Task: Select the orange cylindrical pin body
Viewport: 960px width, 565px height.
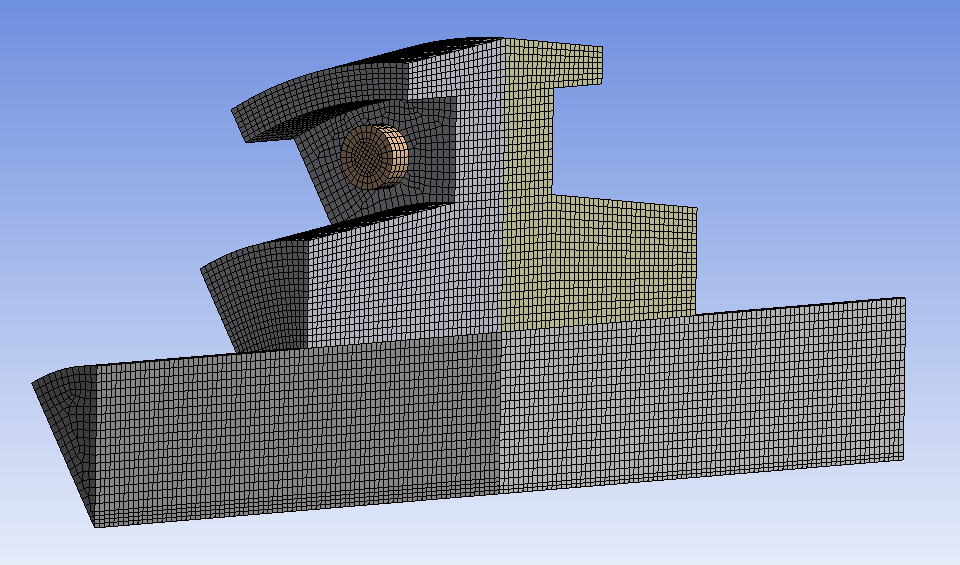Action: pos(373,157)
